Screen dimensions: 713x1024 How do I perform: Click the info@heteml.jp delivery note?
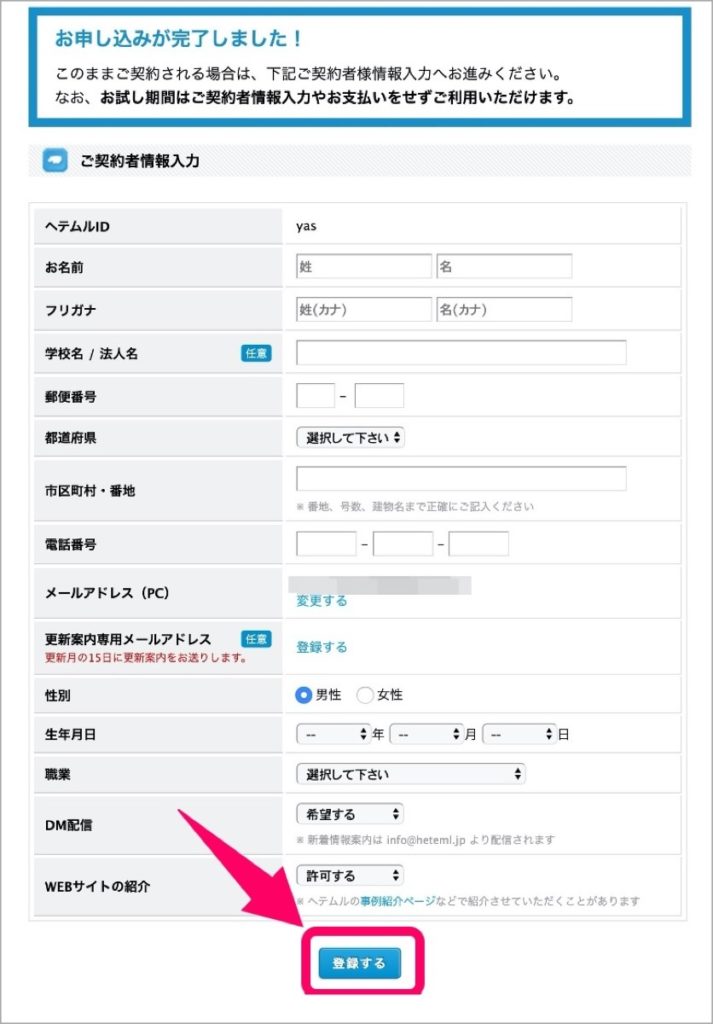point(426,839)
